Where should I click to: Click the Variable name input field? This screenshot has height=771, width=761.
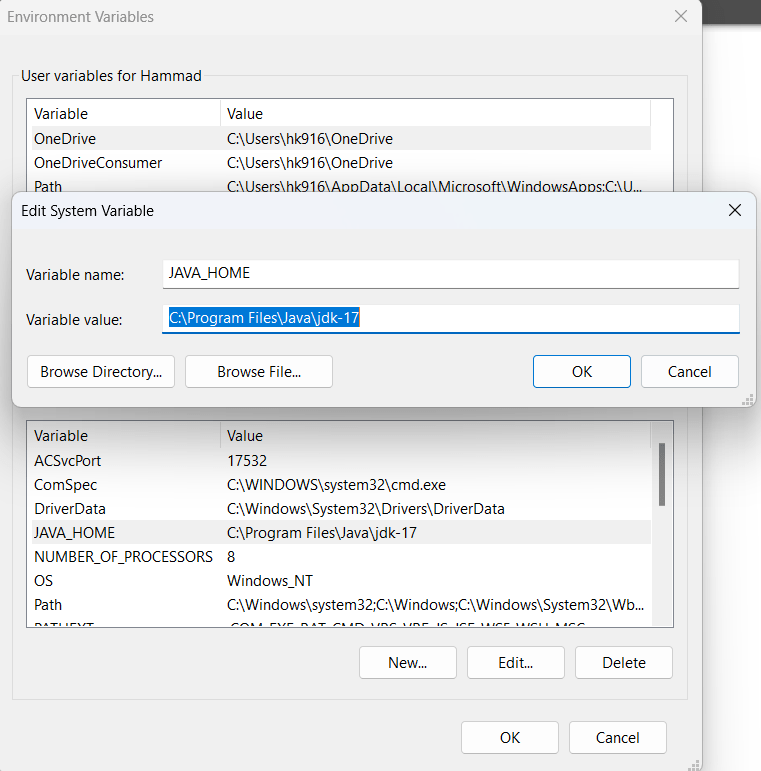(451, 274)
